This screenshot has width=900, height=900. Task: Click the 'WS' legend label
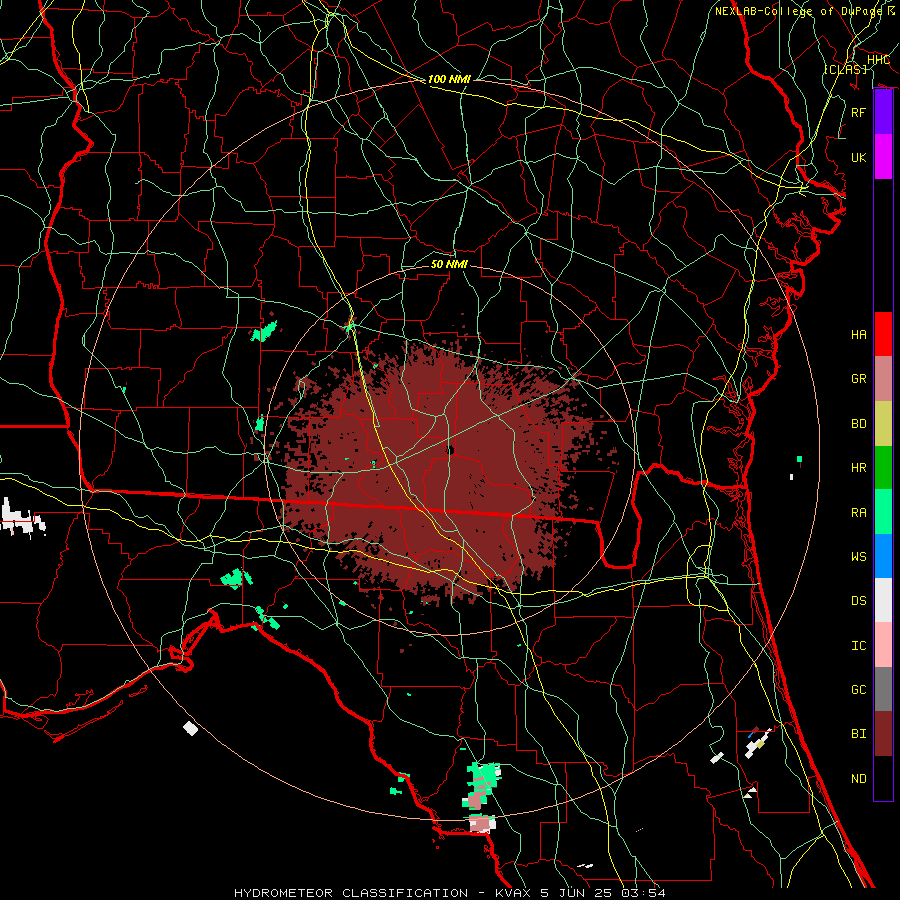[x=858, y=556]
